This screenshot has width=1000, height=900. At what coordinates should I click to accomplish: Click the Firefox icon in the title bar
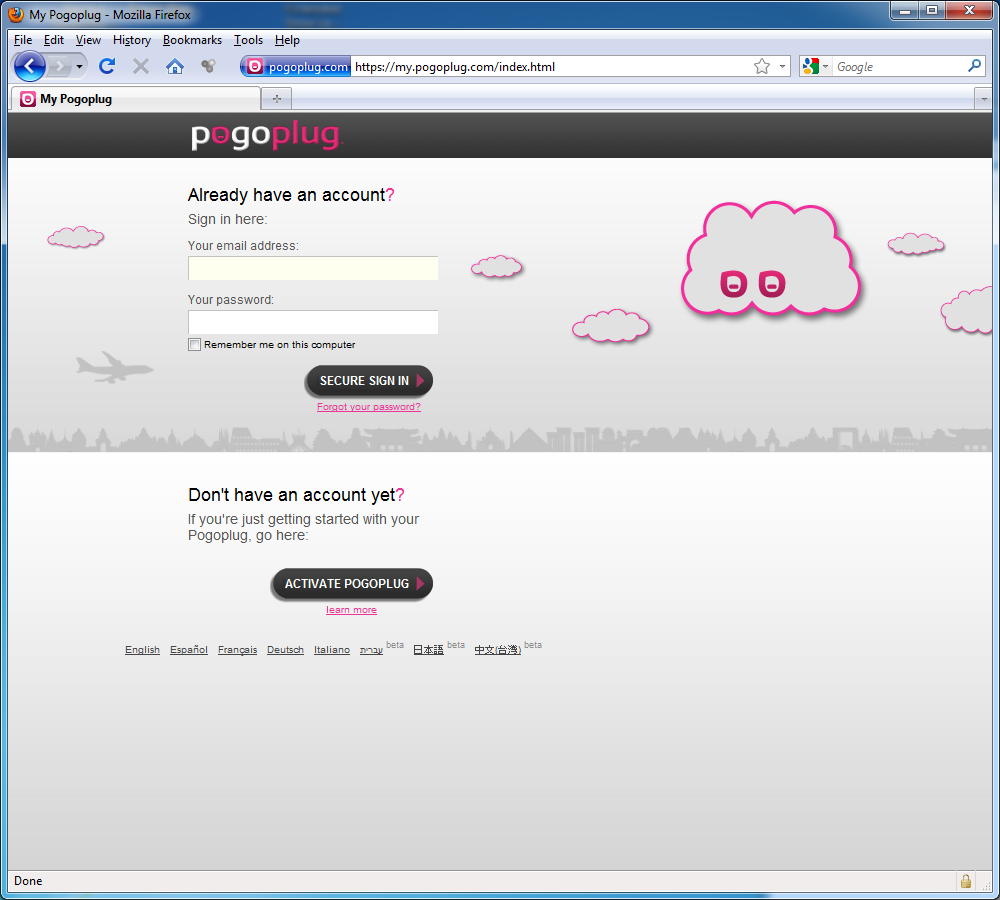tap(16, 14)
